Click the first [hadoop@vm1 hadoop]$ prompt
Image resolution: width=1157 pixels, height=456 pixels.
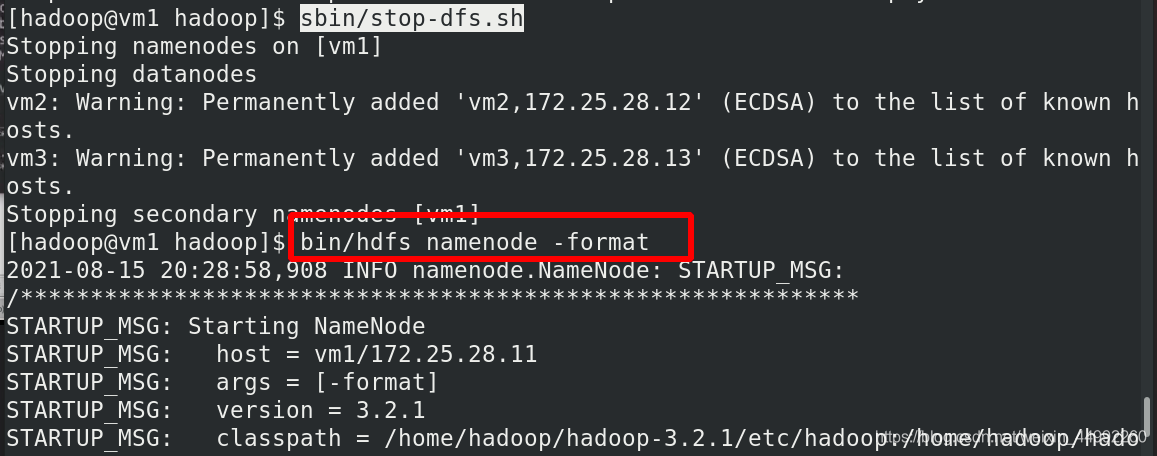coord(146,18)
